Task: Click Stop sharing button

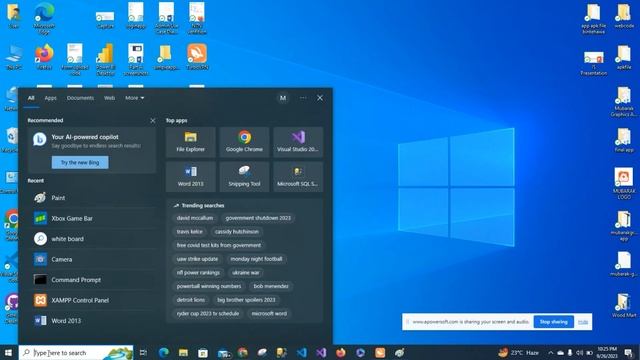Action: [553, 322]
